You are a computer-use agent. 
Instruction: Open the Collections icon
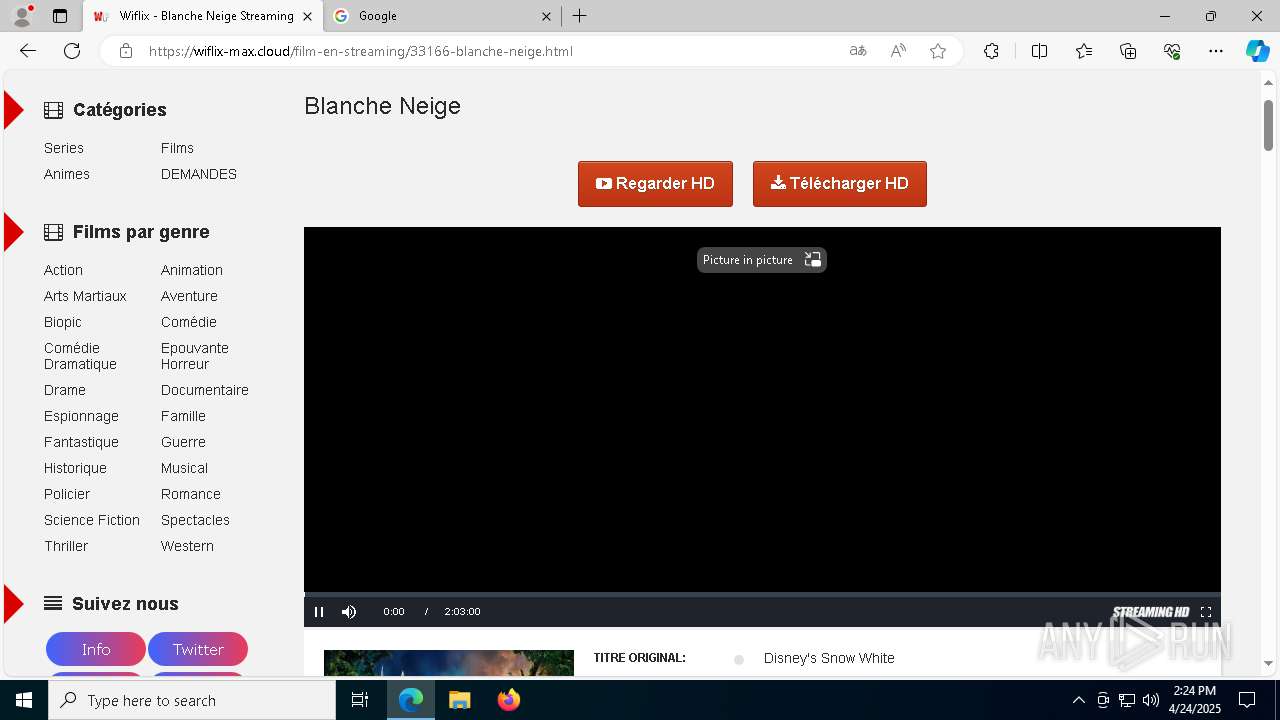point(1128,51)
